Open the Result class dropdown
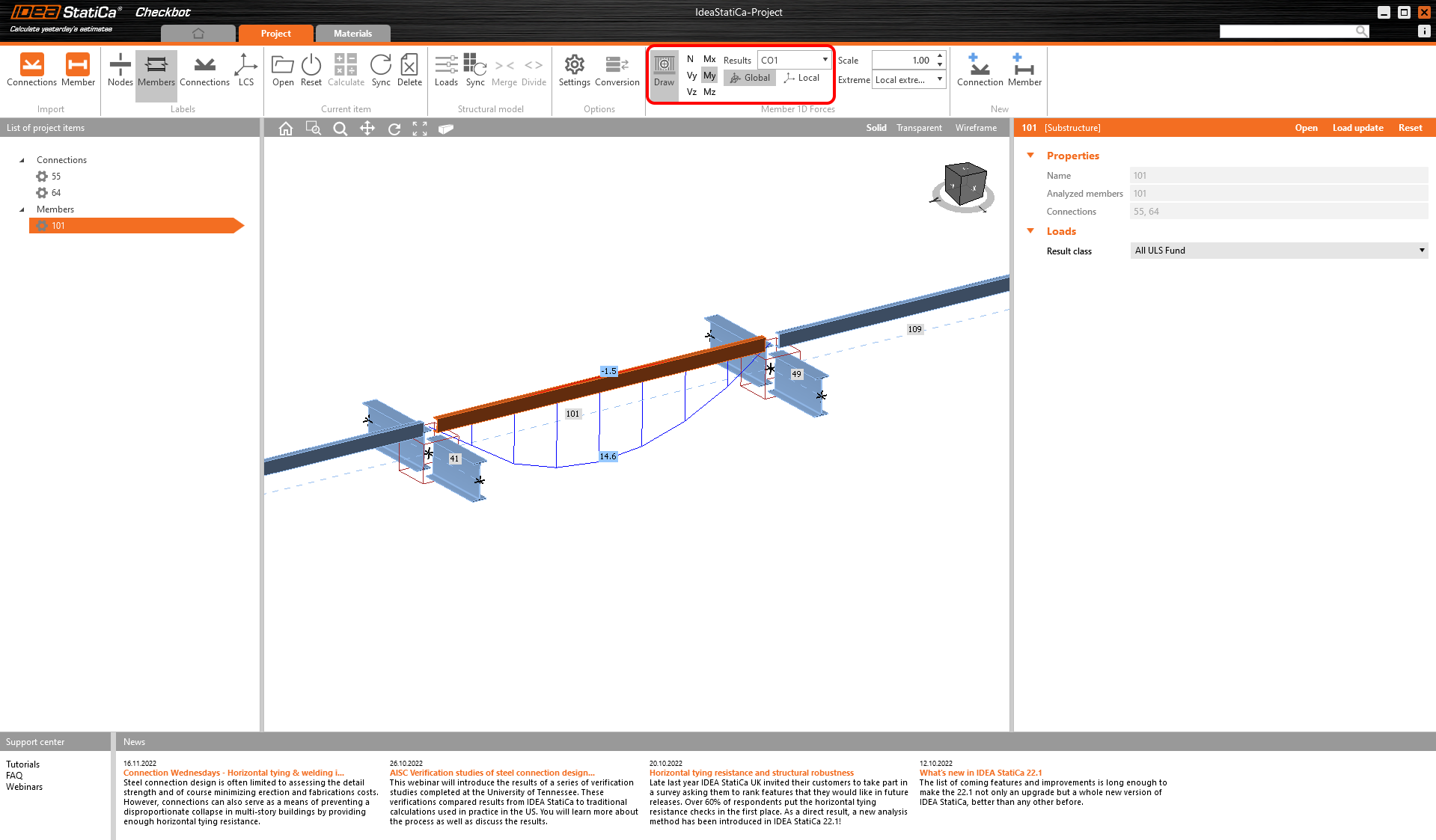This screenshot has height=840, width=1436. click(1278, 251)
